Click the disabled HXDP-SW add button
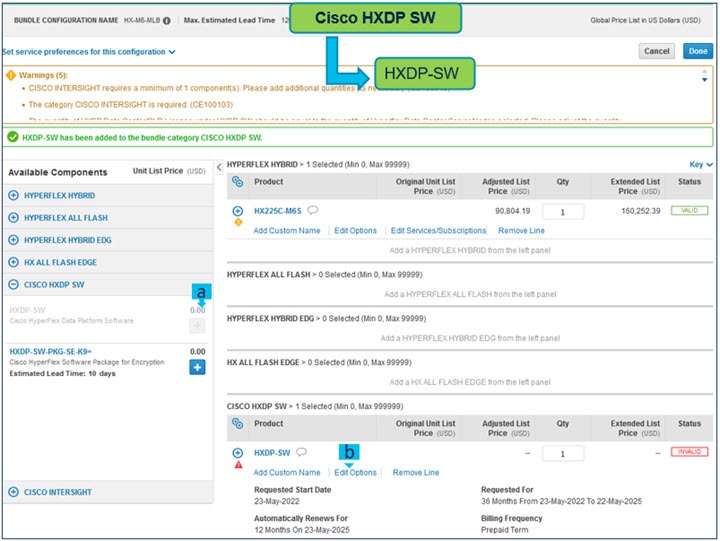This screenshot has width=720, height=541. pos(197,326)
